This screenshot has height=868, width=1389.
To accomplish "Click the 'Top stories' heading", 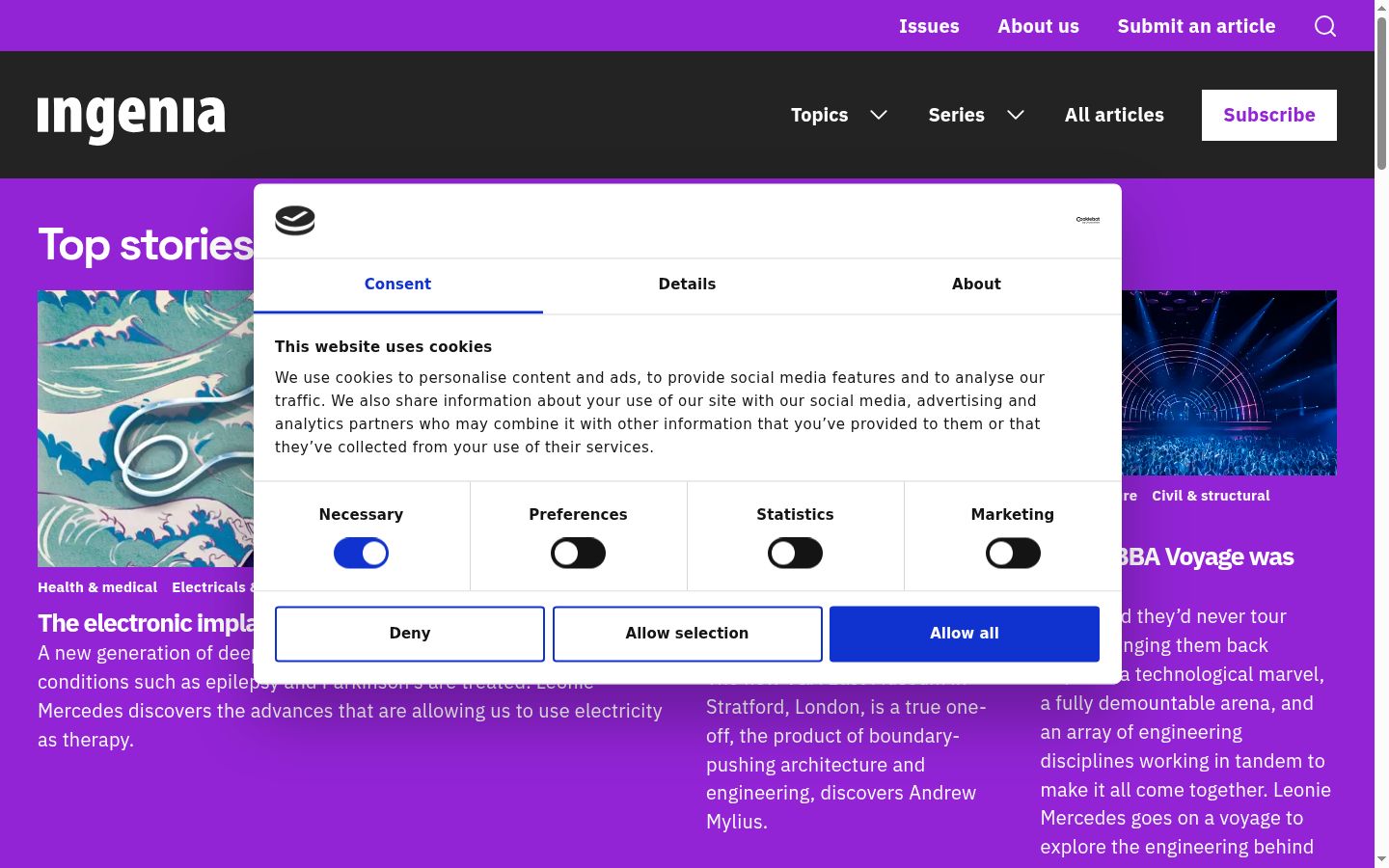I will click(x=146, y=245).
